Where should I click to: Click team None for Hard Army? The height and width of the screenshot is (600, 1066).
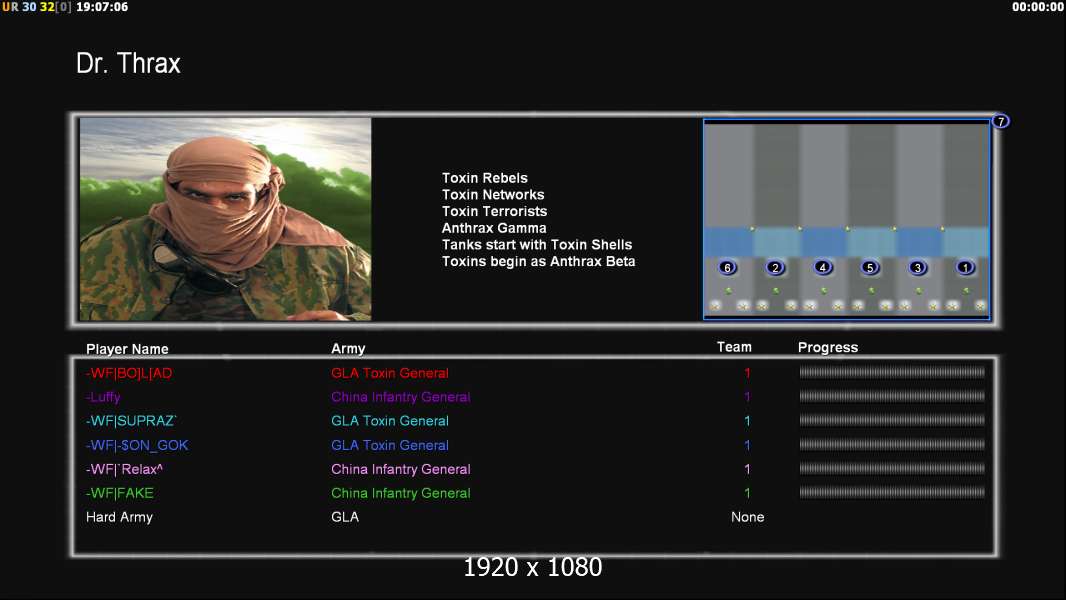748,517
